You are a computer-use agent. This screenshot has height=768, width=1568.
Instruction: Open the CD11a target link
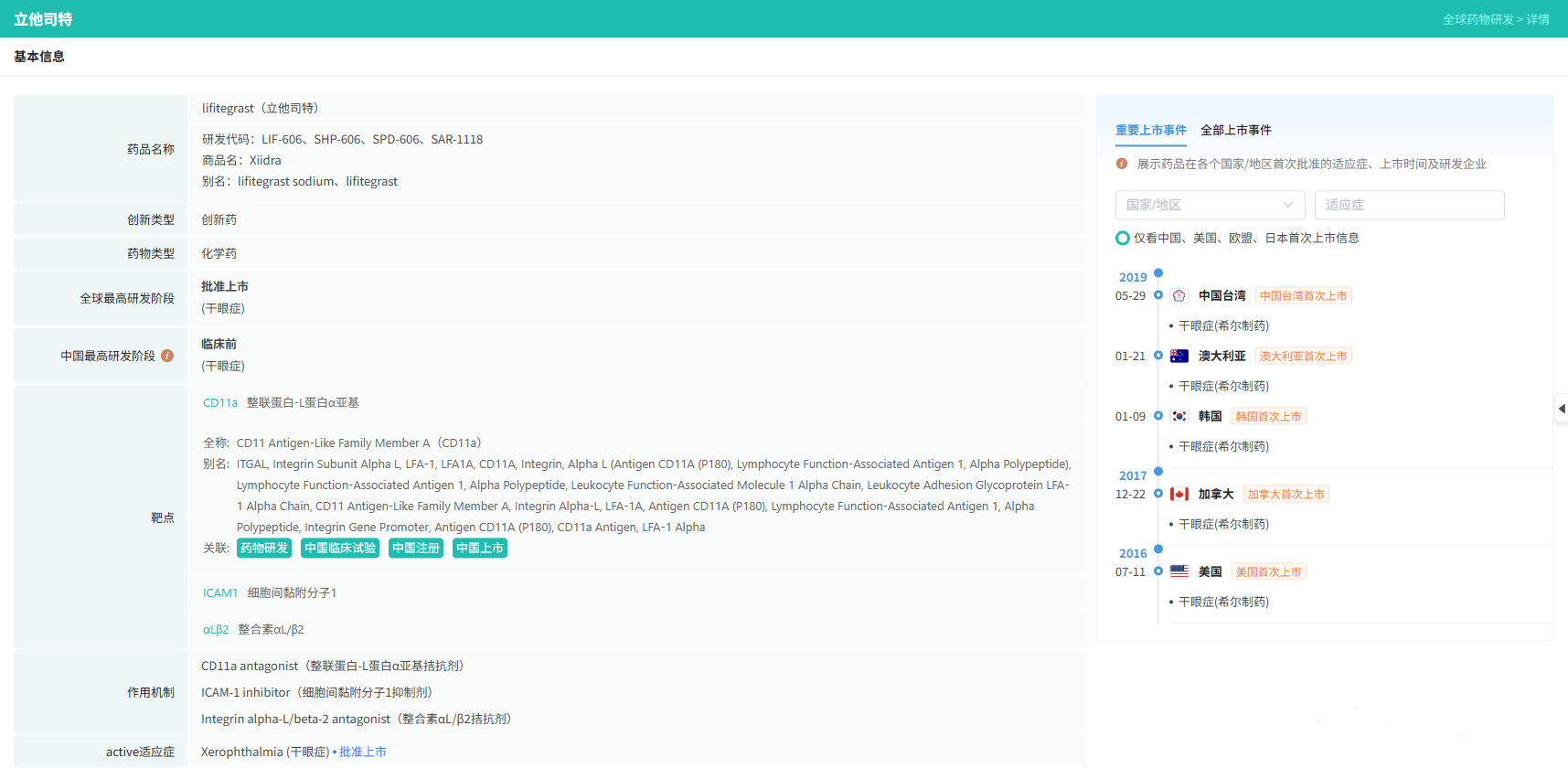220,402
